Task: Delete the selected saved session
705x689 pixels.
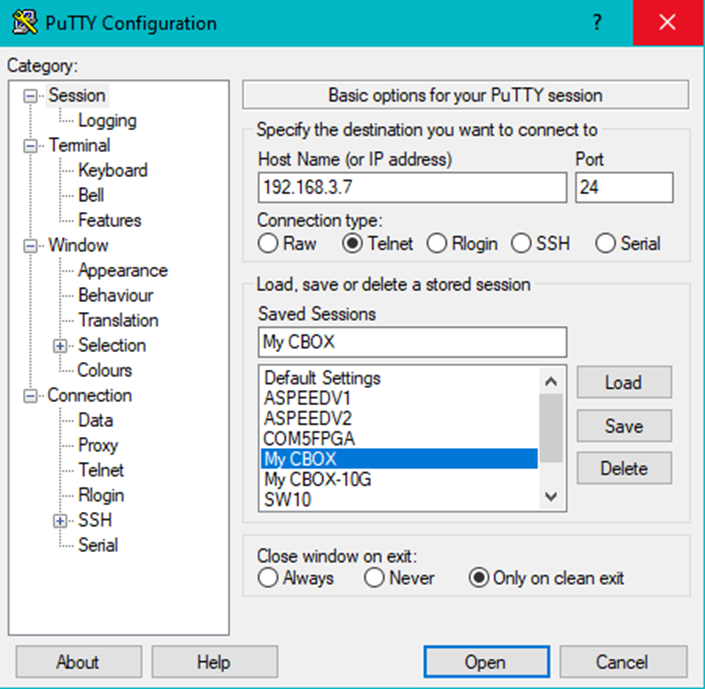Action: (624, 468)
